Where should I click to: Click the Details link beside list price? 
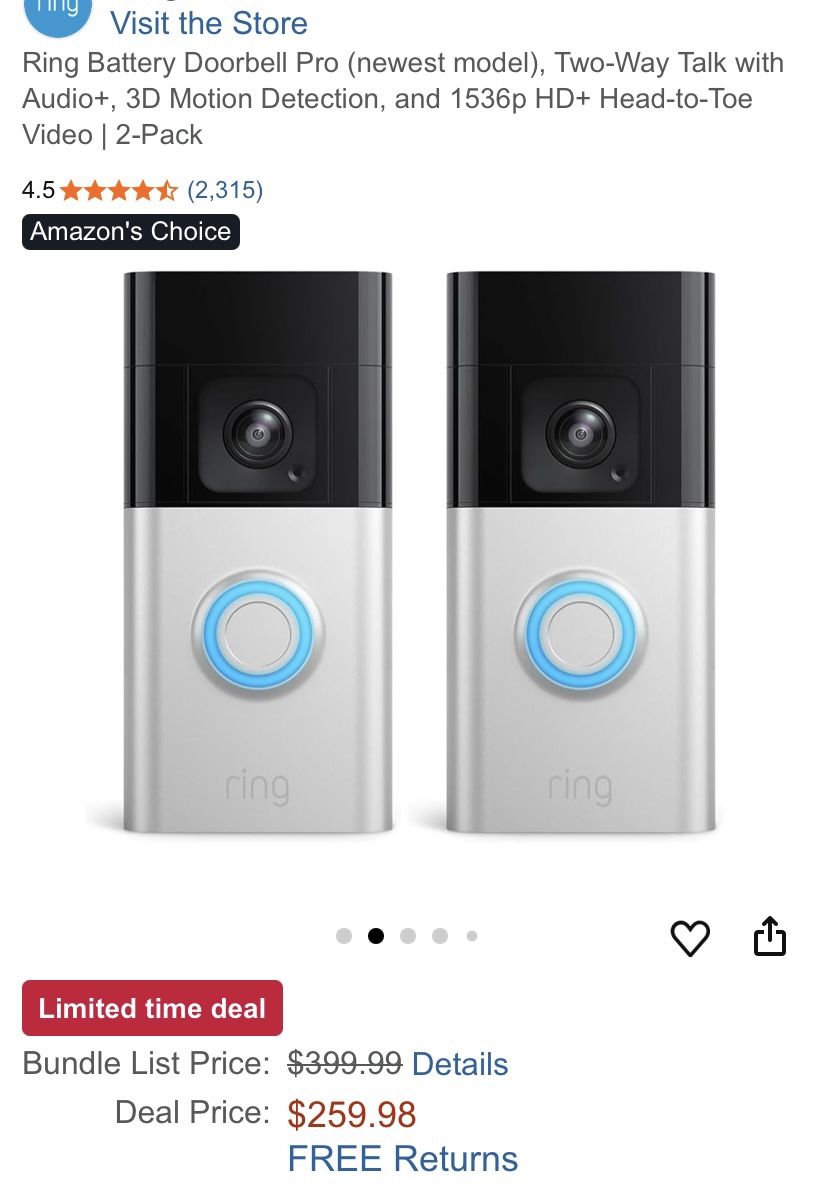460,1064
